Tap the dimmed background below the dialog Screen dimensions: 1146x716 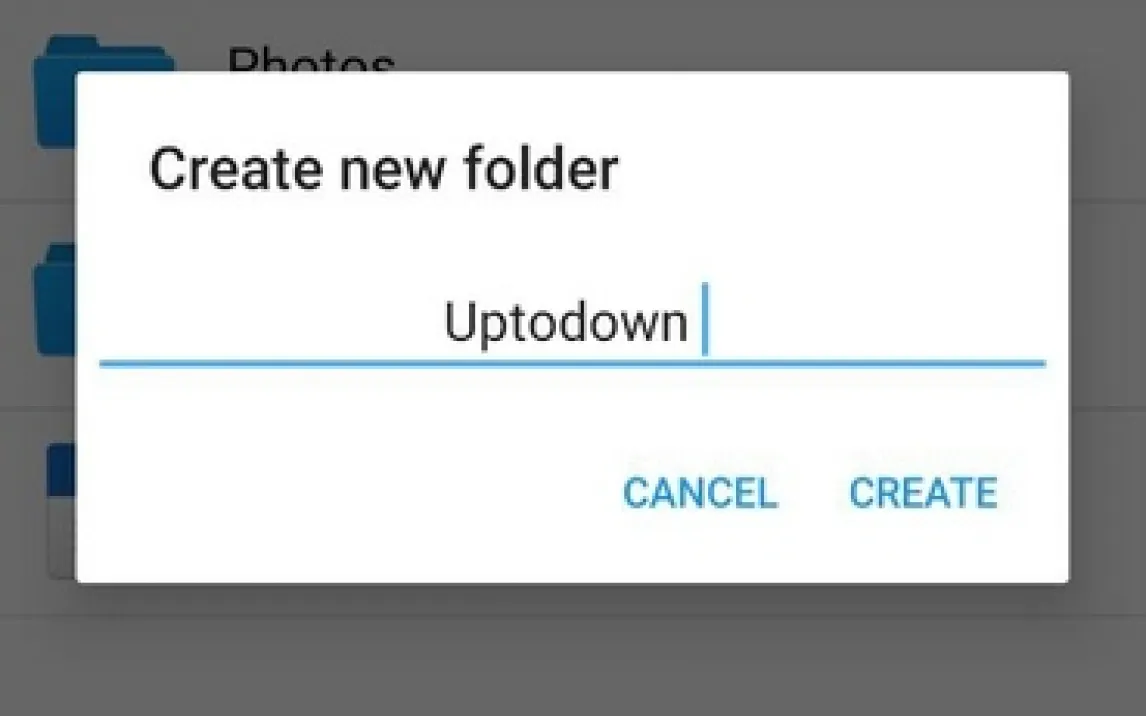pos(573,650)
